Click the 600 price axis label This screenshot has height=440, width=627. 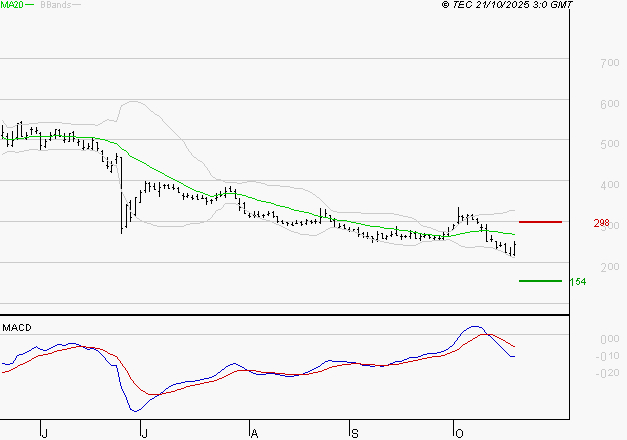(610, 104)
